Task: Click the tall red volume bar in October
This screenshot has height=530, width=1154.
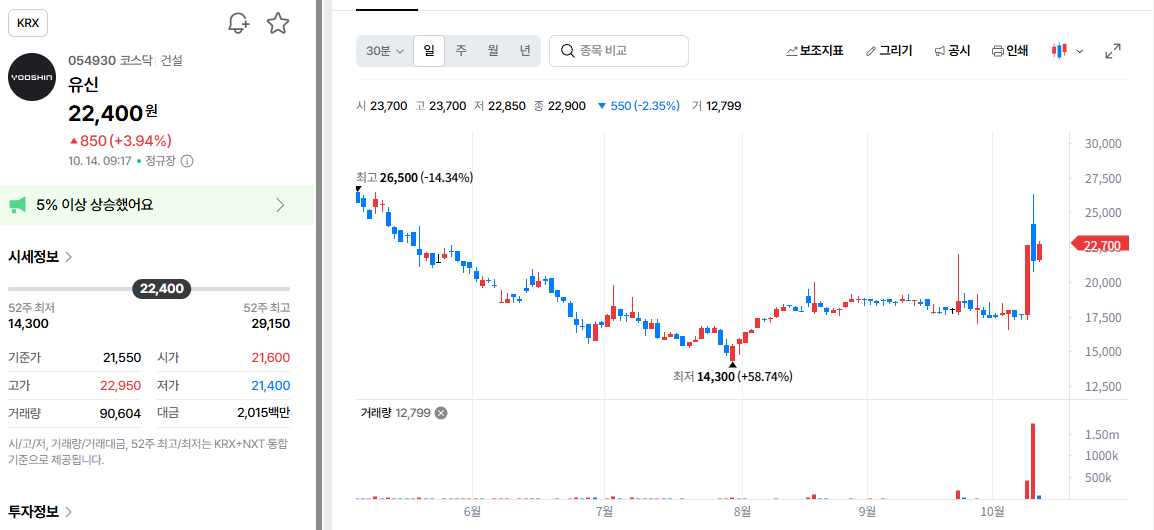Action: pyautogui.click(x=1033, y=462)
